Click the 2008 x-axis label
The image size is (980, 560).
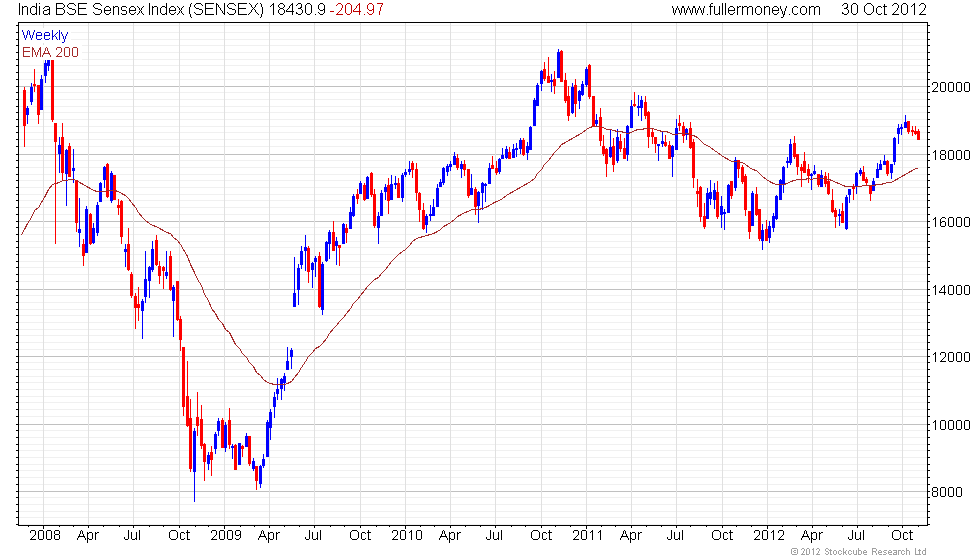click(44, 536)
